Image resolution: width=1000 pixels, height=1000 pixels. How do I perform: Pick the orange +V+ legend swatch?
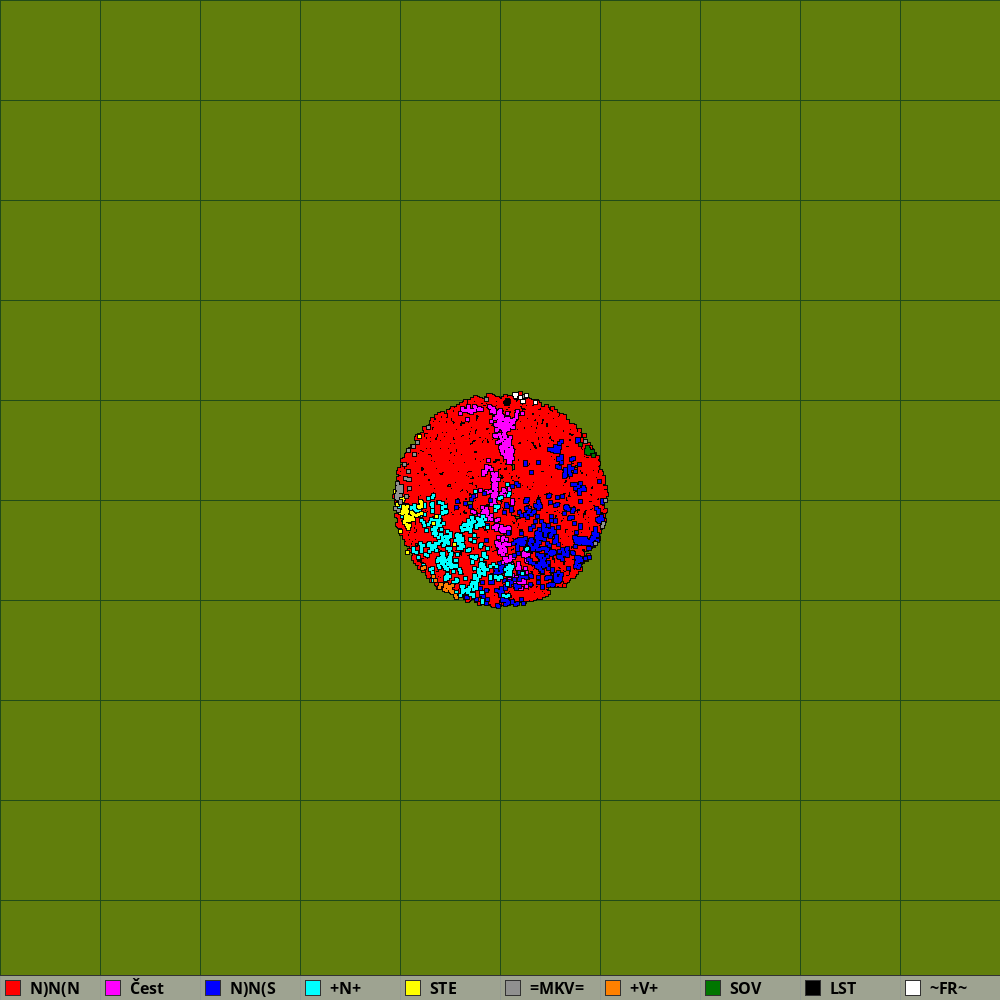click(613, 988)
